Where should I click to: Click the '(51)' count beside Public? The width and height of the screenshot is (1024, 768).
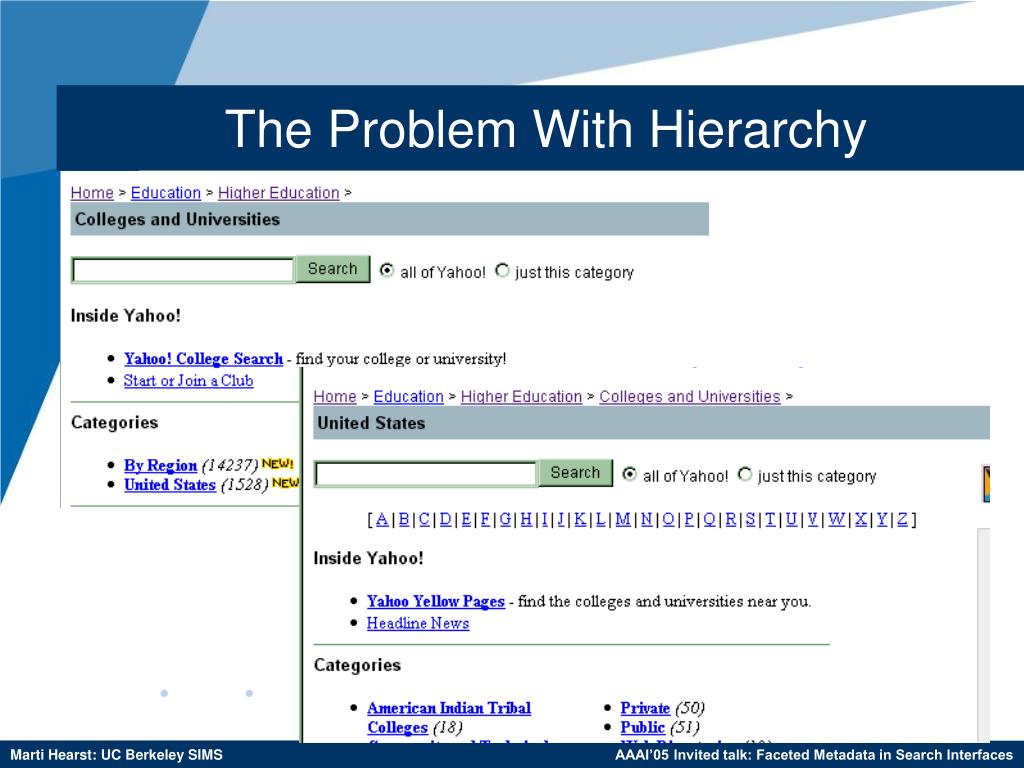coord(684,728)
